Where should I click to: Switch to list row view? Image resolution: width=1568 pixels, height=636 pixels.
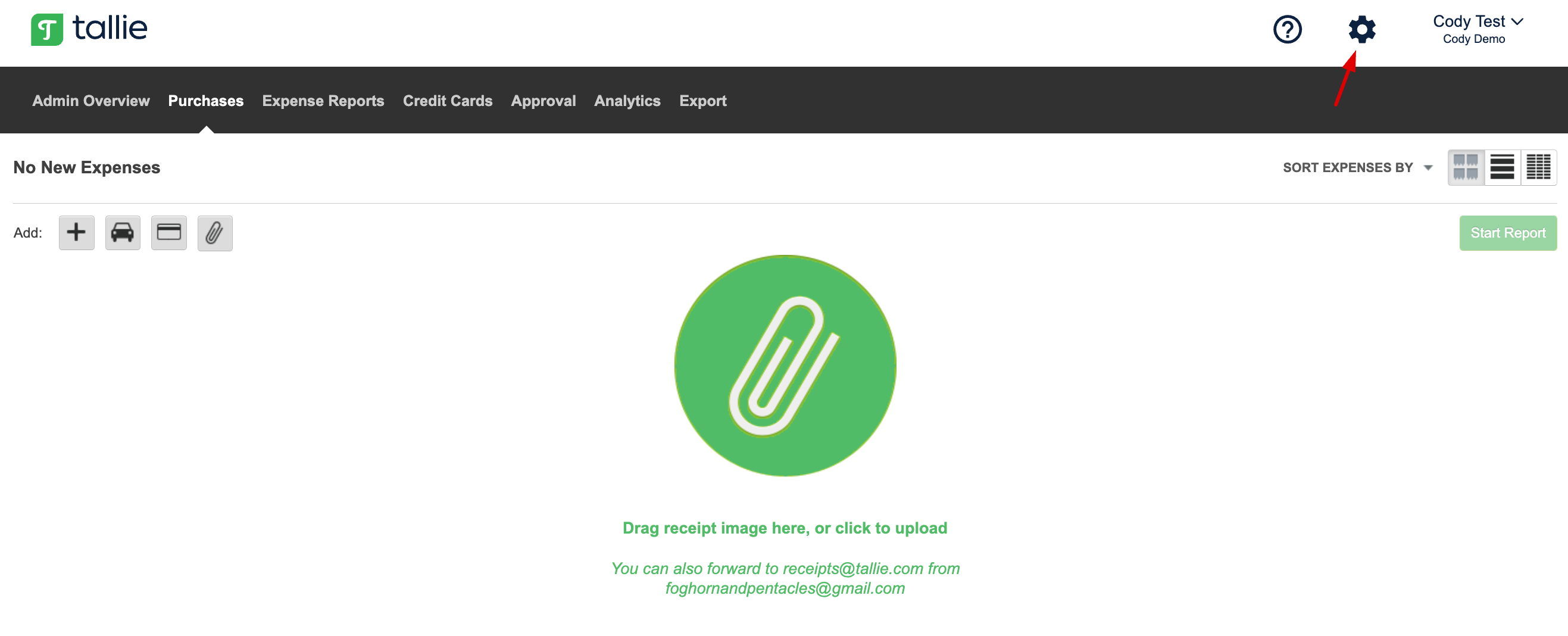click(1502, 167)
